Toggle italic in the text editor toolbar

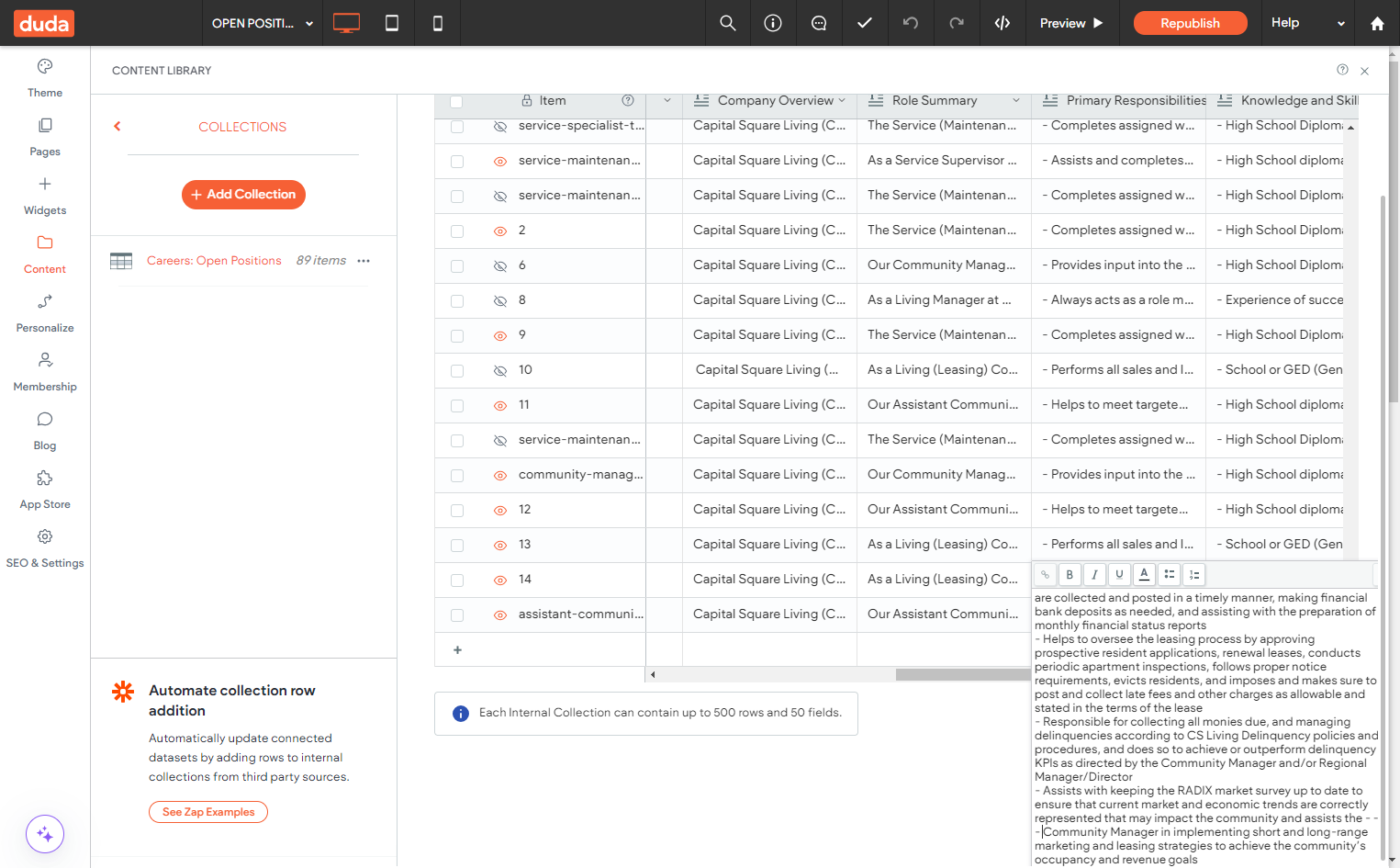1094,575
